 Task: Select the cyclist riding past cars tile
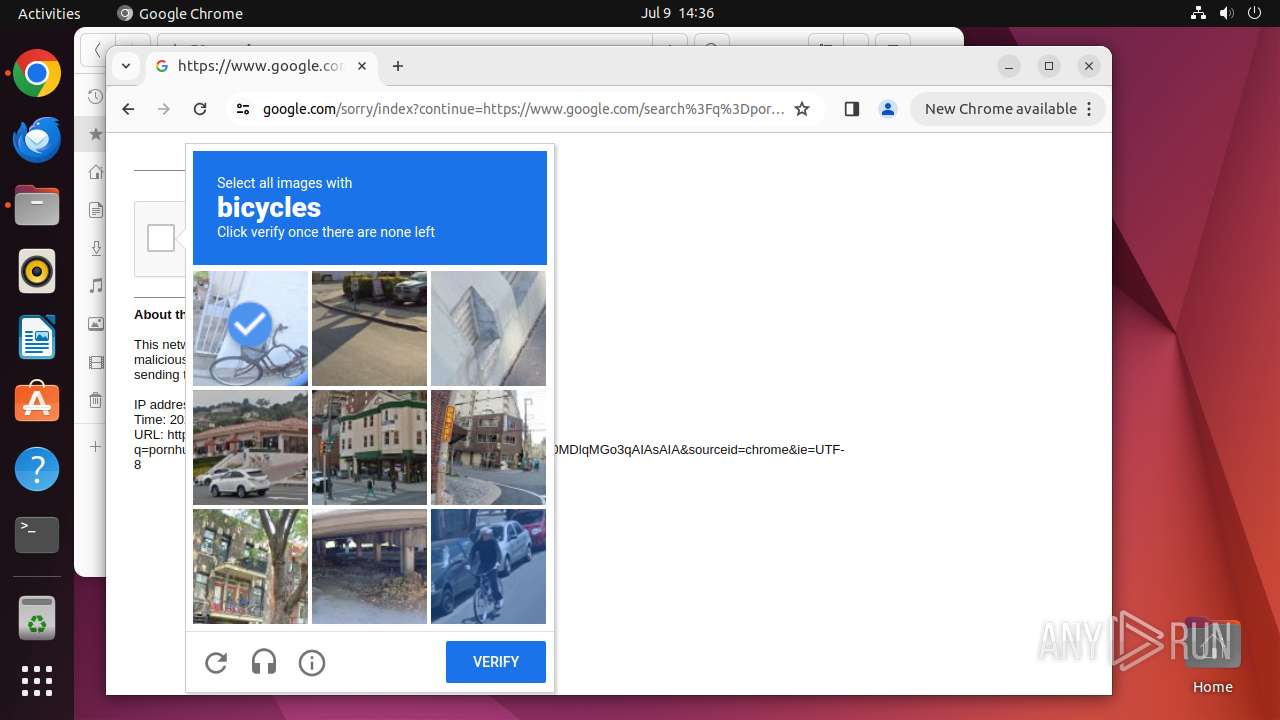click(488, 566)
